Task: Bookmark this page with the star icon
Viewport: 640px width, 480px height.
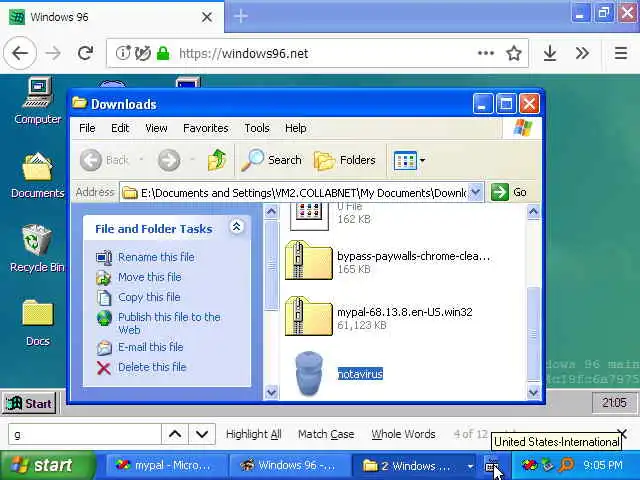Action: tap(513, 53)
